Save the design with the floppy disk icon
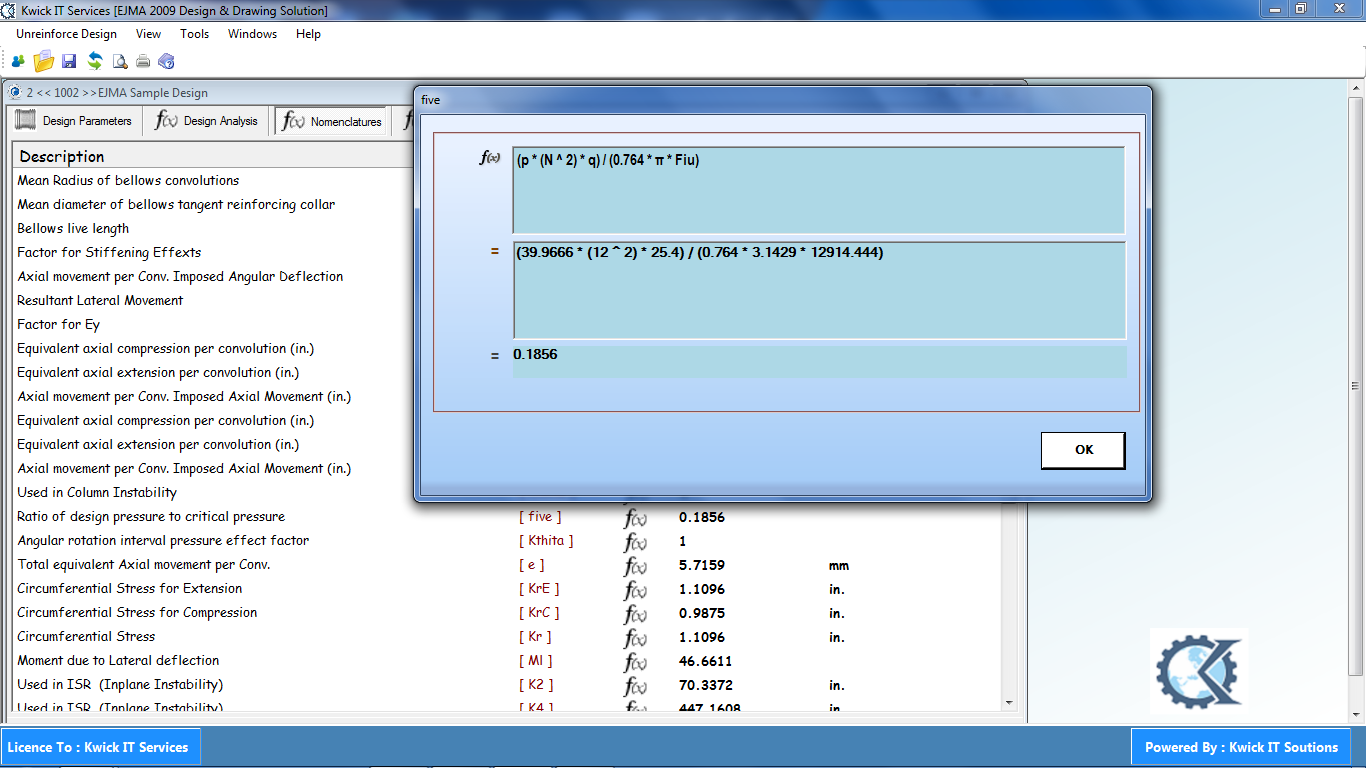The image size is (1366, 768). (x=68, y=60)
